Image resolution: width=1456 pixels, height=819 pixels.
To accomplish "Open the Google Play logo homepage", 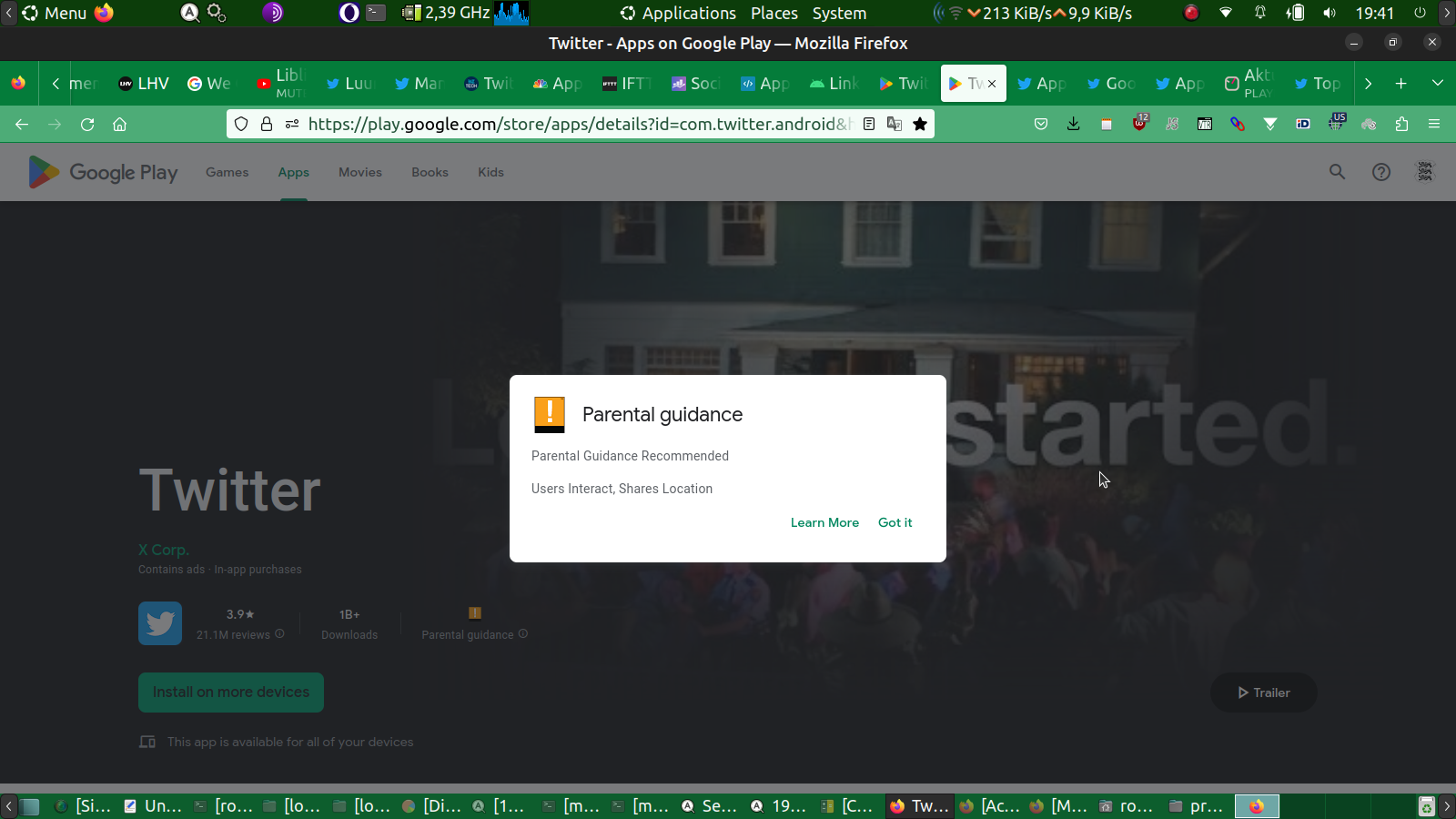I will tap(103, 172).
